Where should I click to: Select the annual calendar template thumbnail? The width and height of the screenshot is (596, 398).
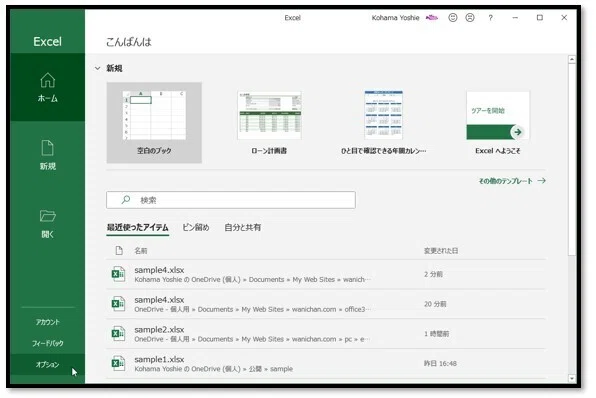[x=384, y=115]
